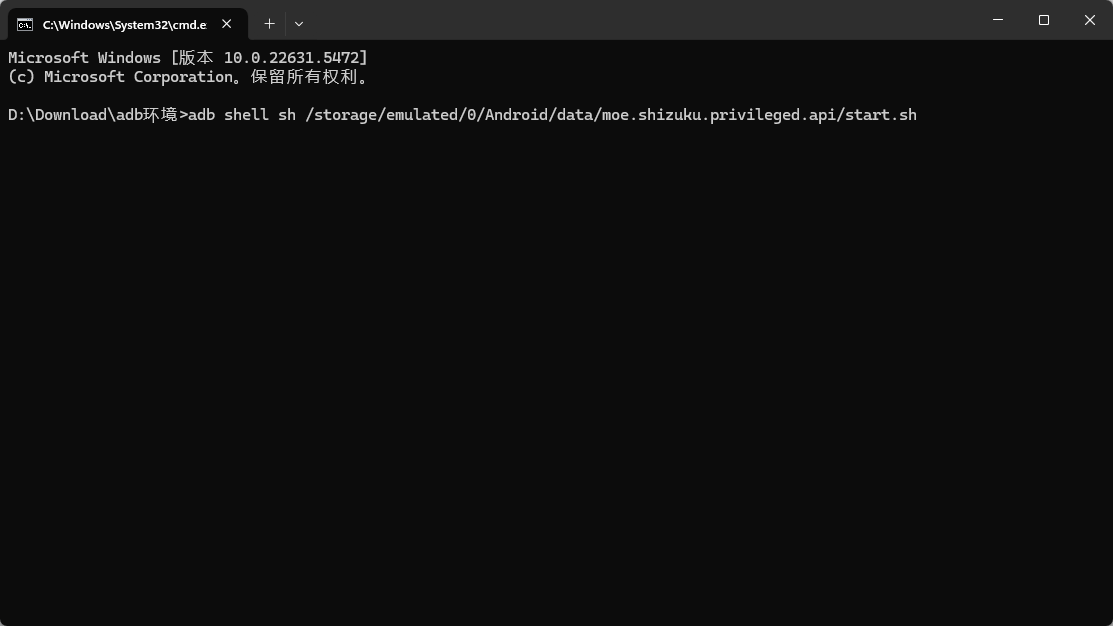Click the word "adb" after the prompt

pyautogui.click(x=201, y=115)
